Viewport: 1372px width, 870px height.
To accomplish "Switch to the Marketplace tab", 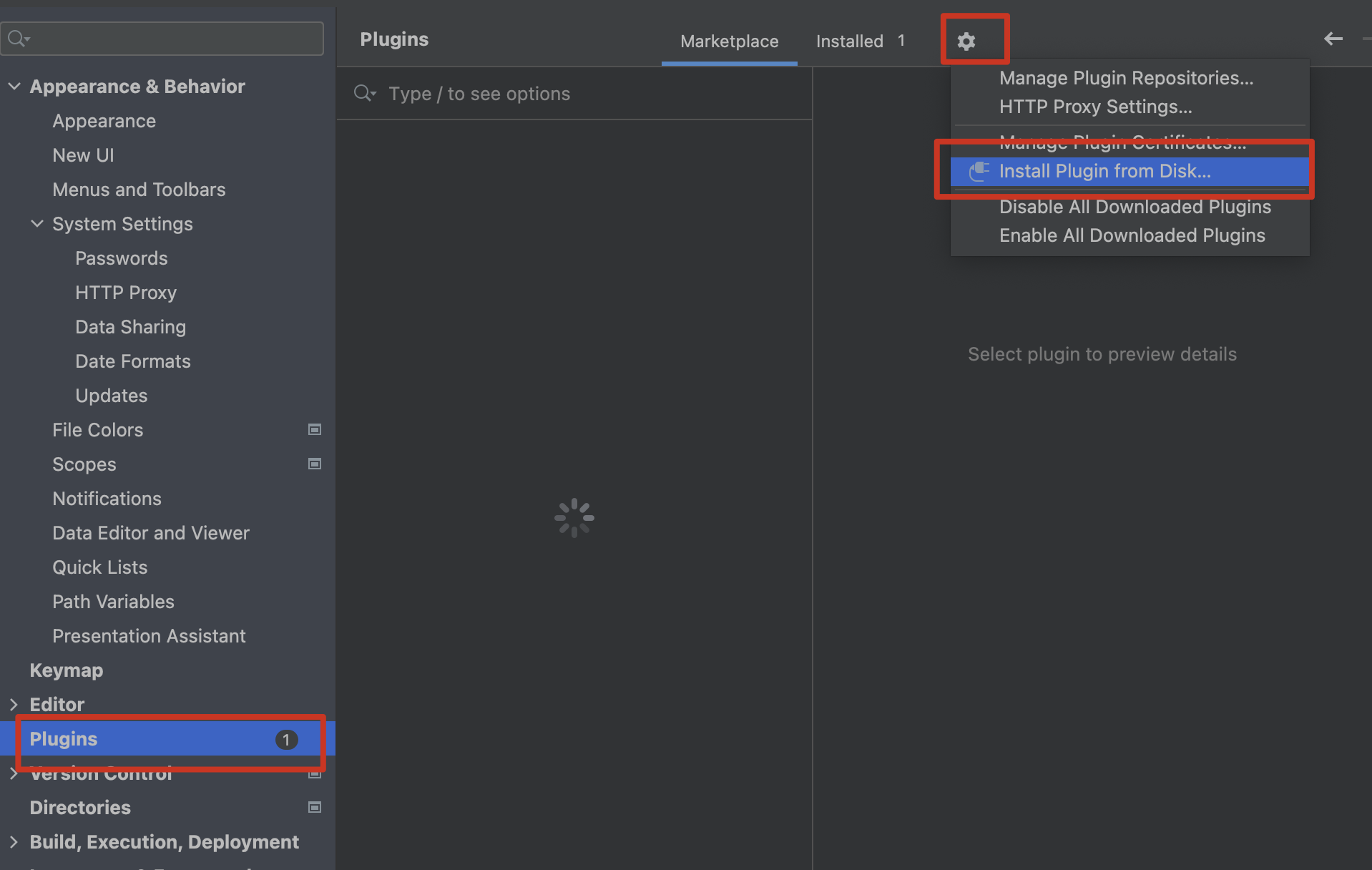I will click(x=729, y=41).
